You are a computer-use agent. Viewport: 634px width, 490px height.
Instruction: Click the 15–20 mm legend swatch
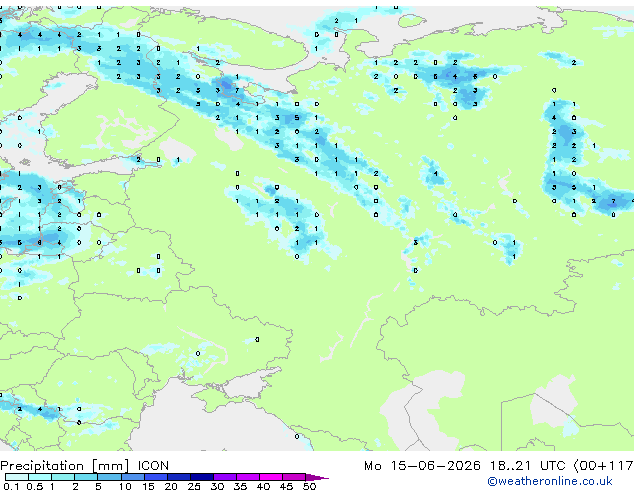click(x=155, y=477)
